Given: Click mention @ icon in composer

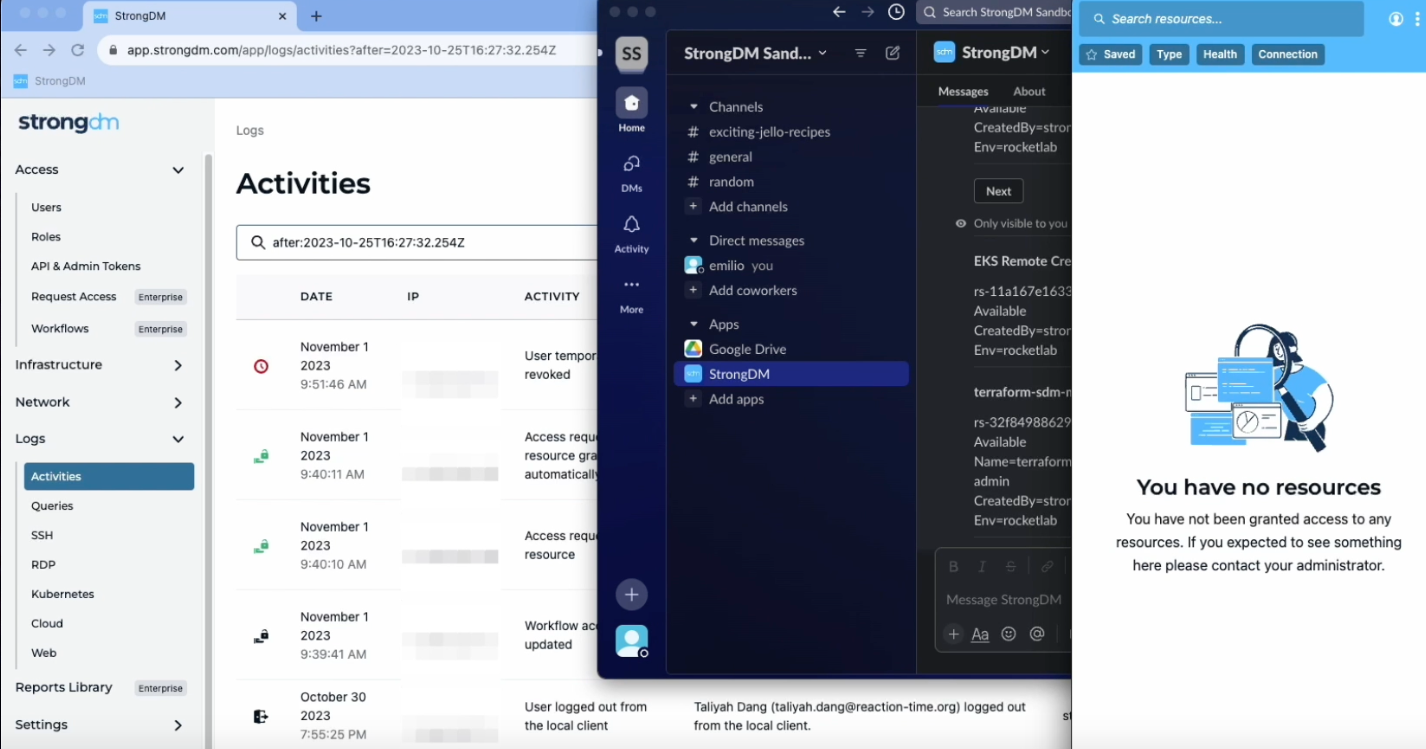Looking at the screenshot, I should (1037, 634).
